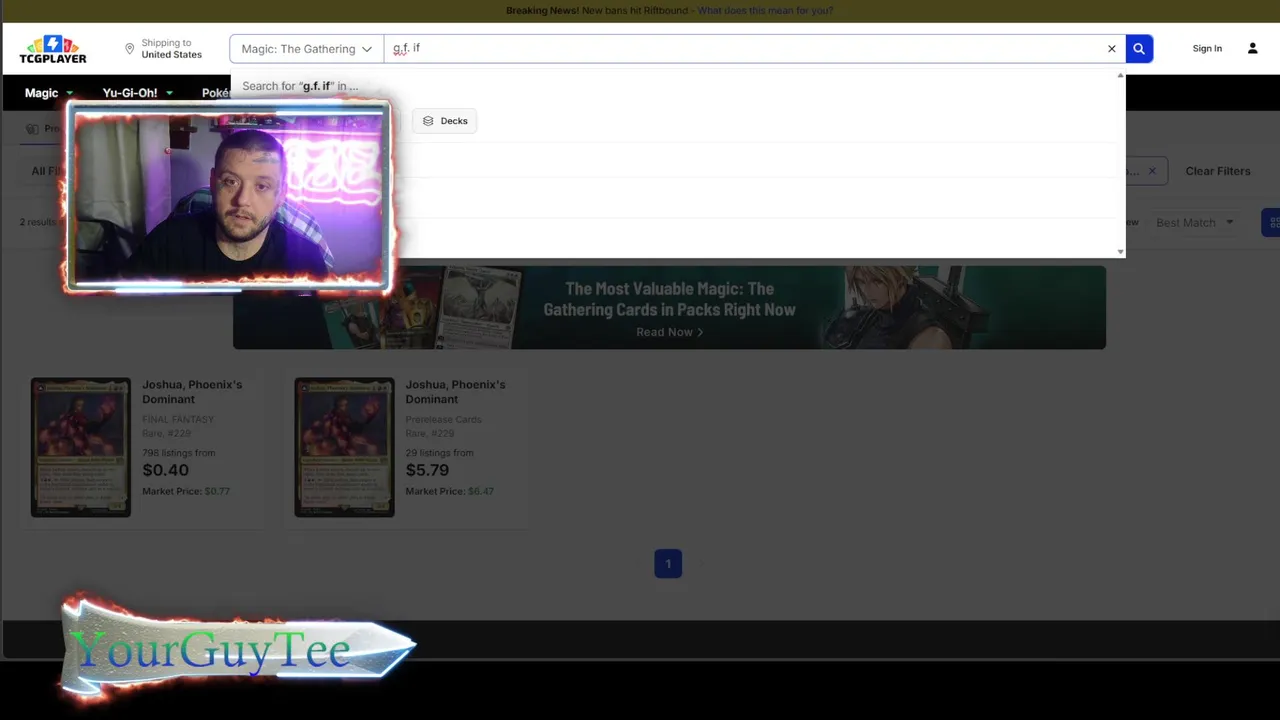Click the blue search magnifier button

point(1138,49)
